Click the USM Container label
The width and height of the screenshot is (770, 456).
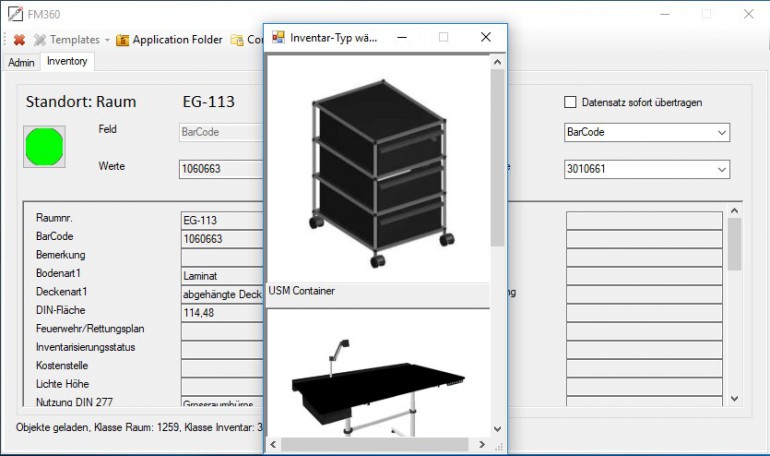[x=302, y=291]
